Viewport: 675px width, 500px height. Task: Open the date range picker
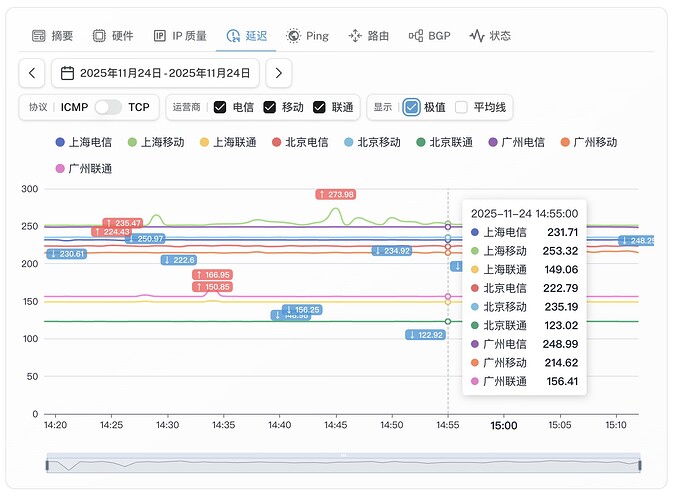pos(155,73)
